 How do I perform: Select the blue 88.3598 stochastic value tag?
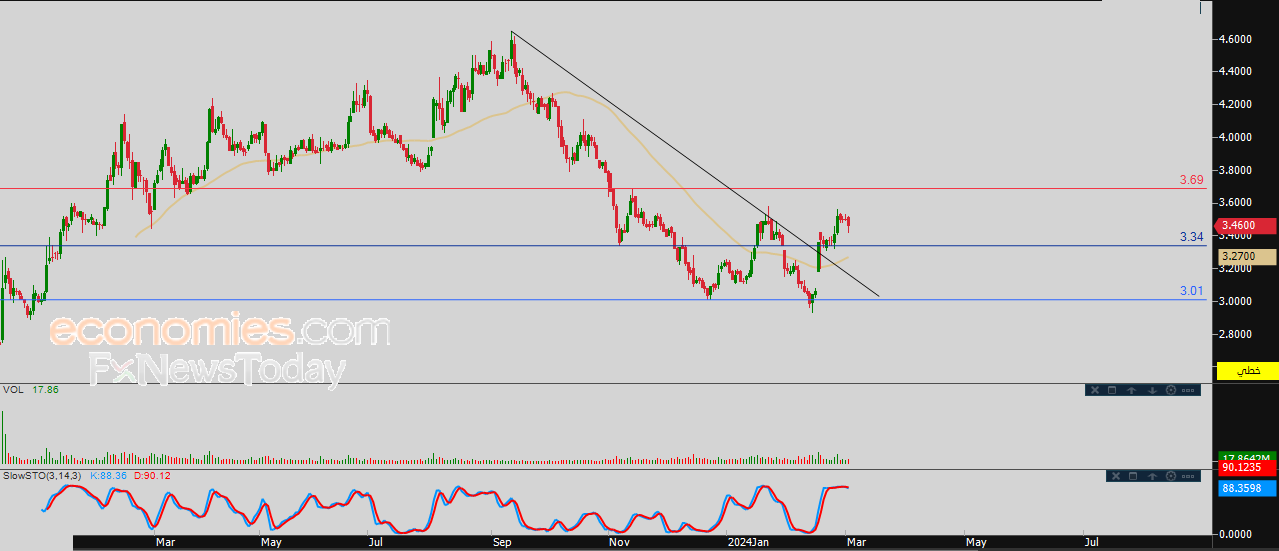click(1246, 488)
